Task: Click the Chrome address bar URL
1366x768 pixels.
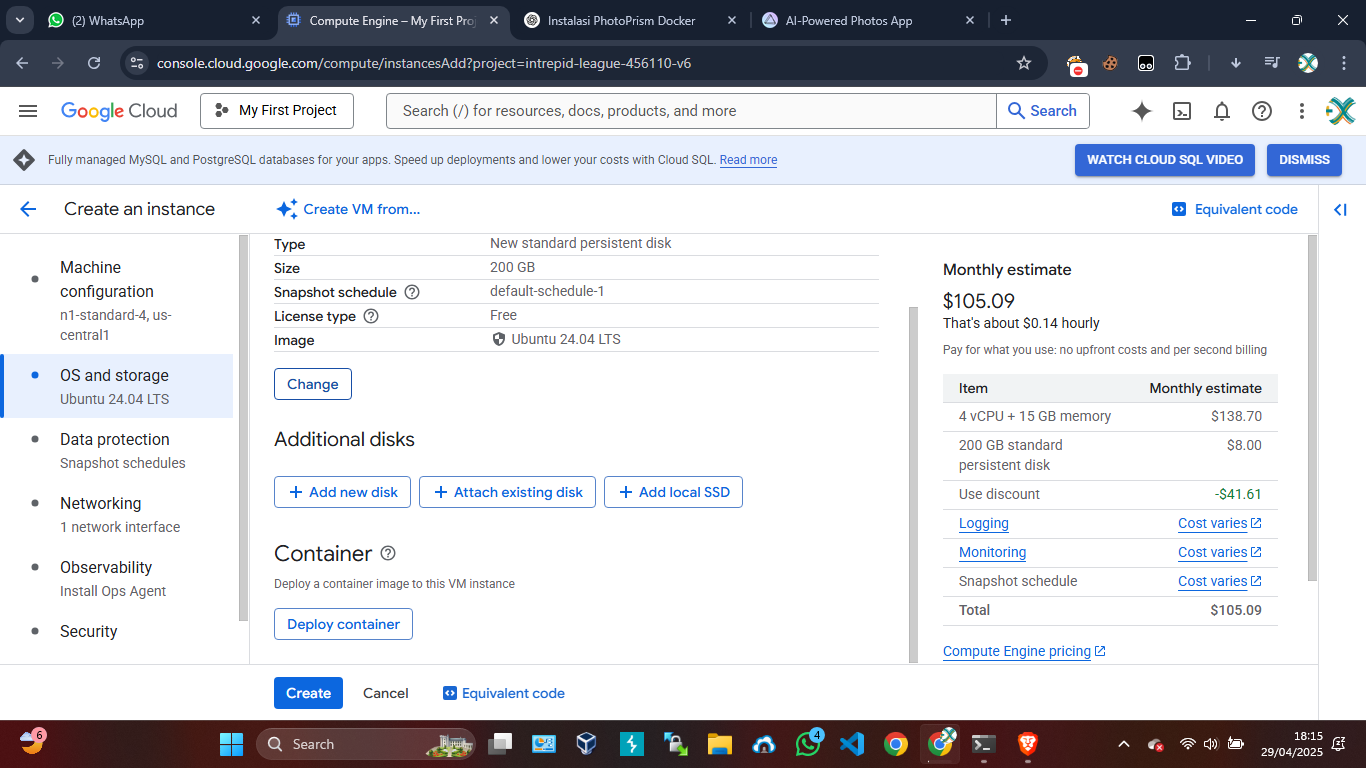Action: [424, 63]
